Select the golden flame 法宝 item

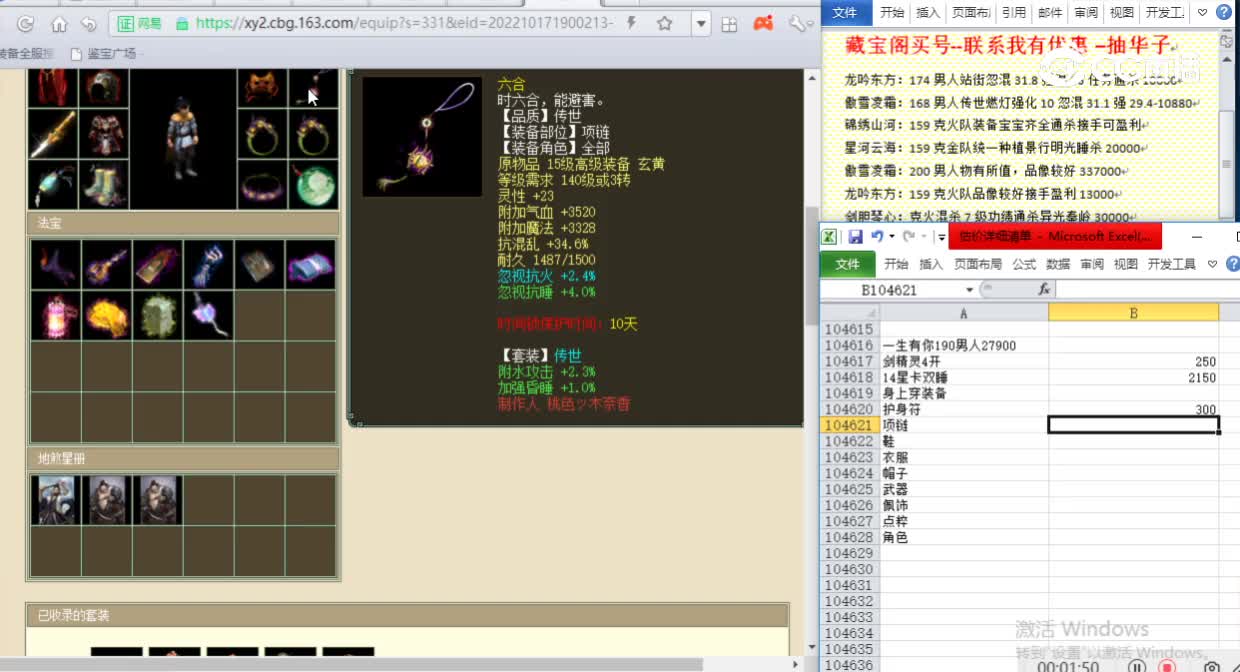tap(106, 315)
